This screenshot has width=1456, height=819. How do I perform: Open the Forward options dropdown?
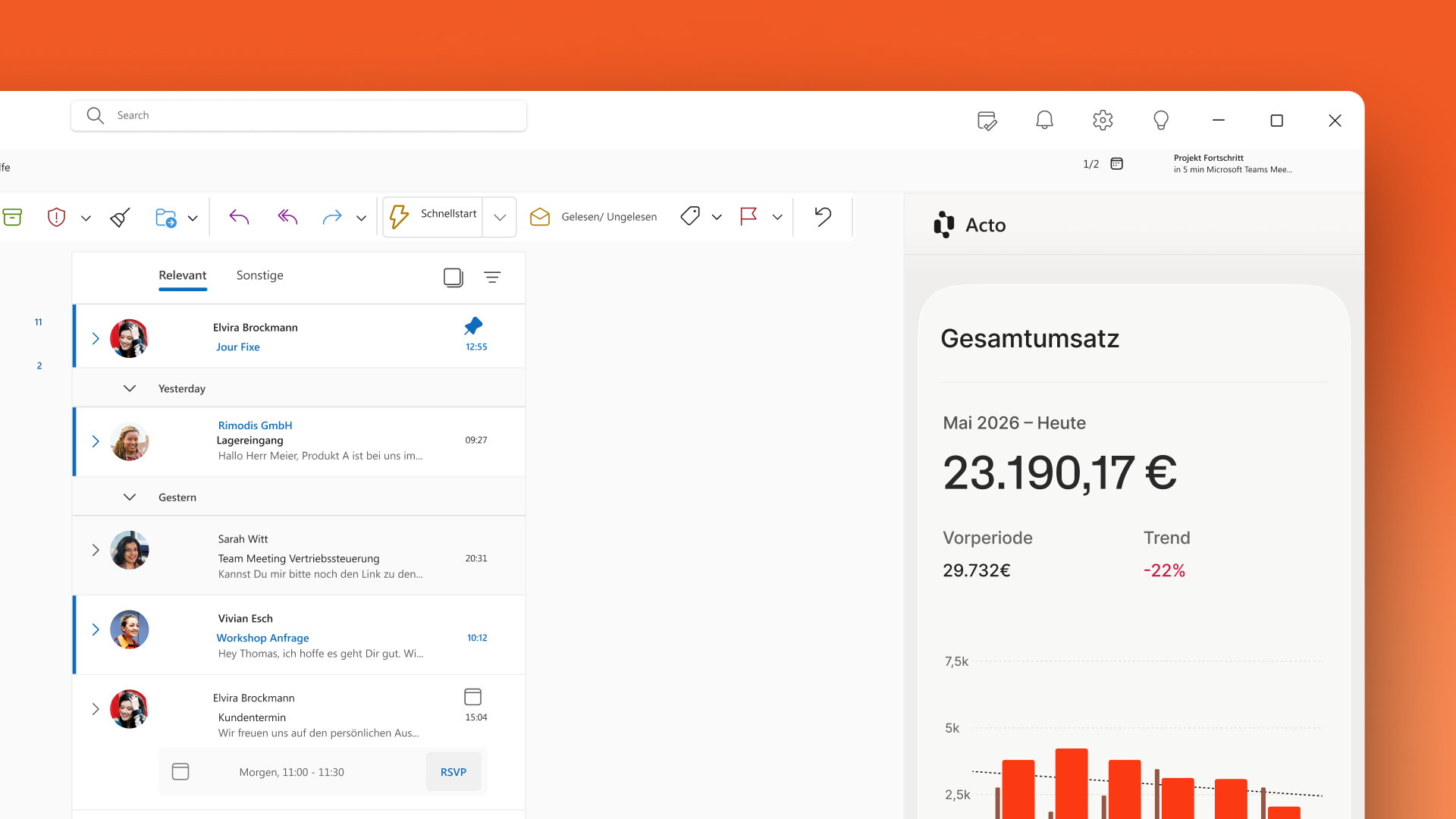click(361, 218)
